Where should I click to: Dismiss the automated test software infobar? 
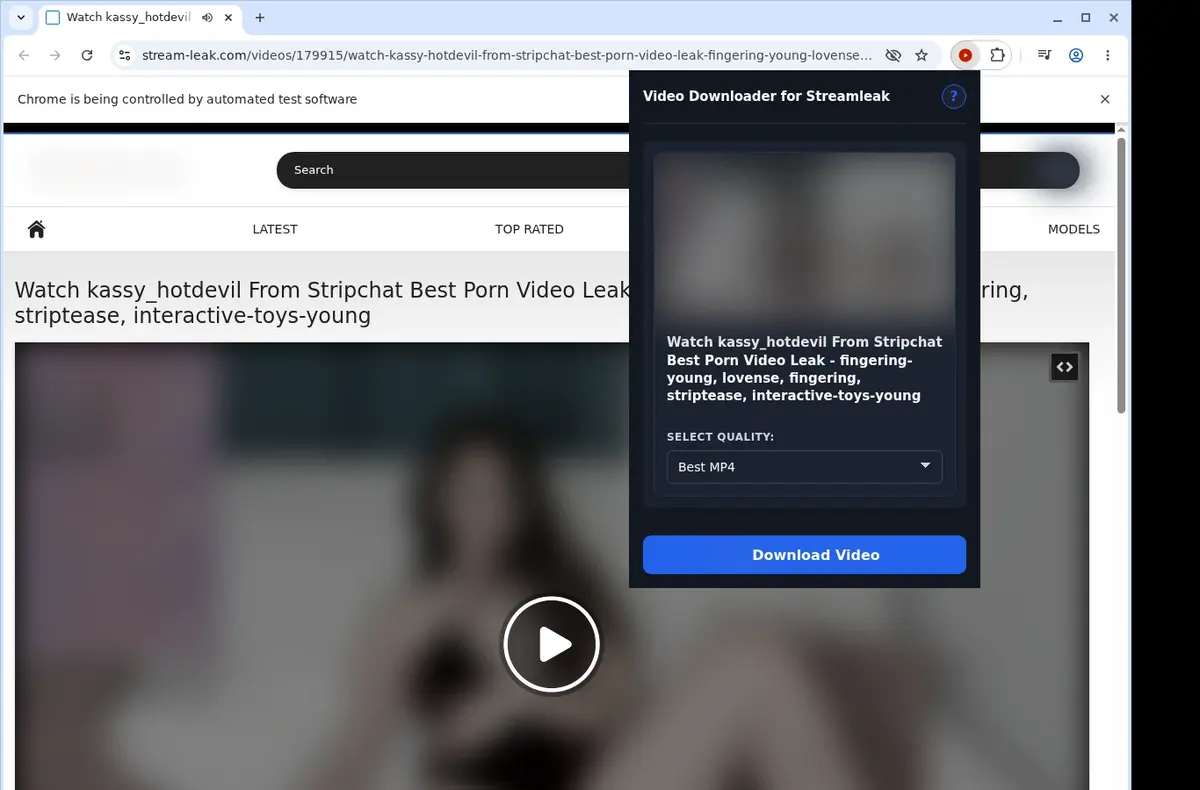1105,99
